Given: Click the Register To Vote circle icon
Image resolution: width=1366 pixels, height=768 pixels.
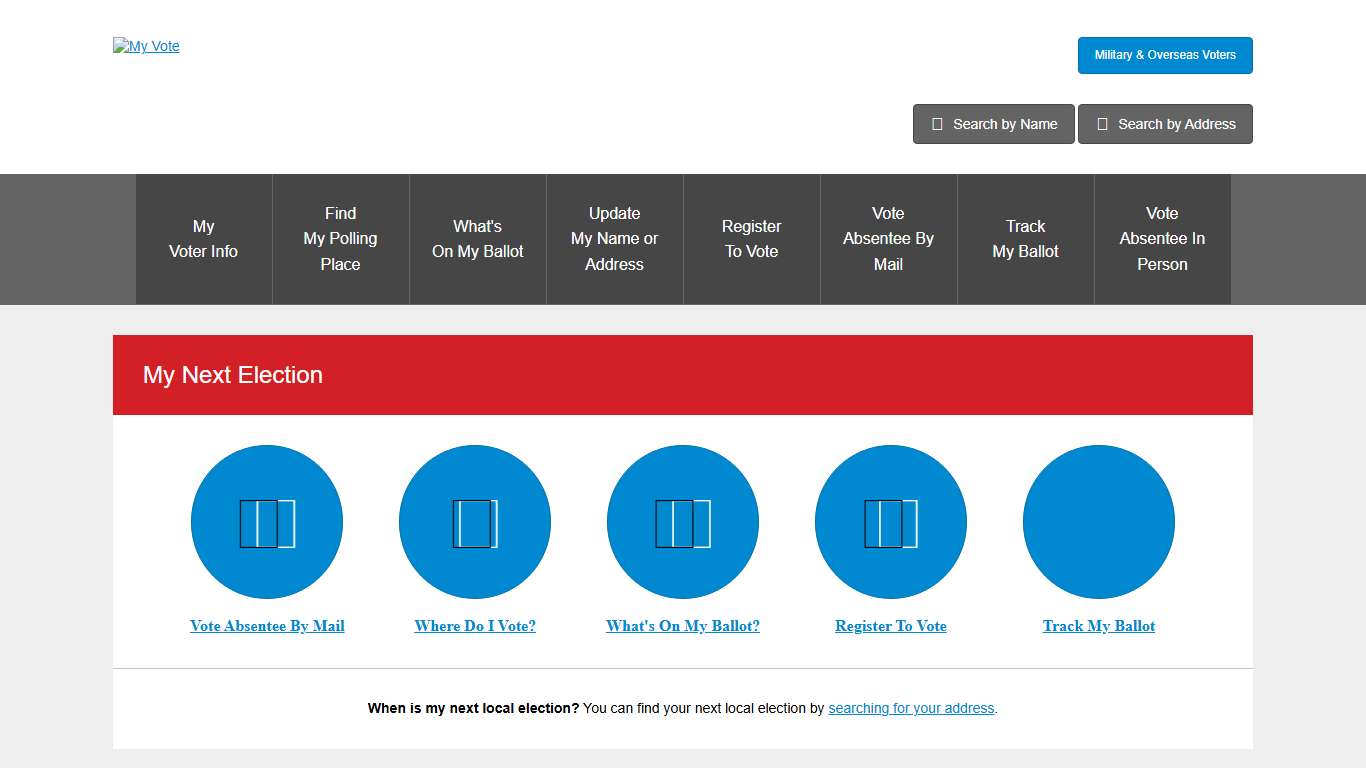Looking at the screenshot, I should (x=891, y=522).
